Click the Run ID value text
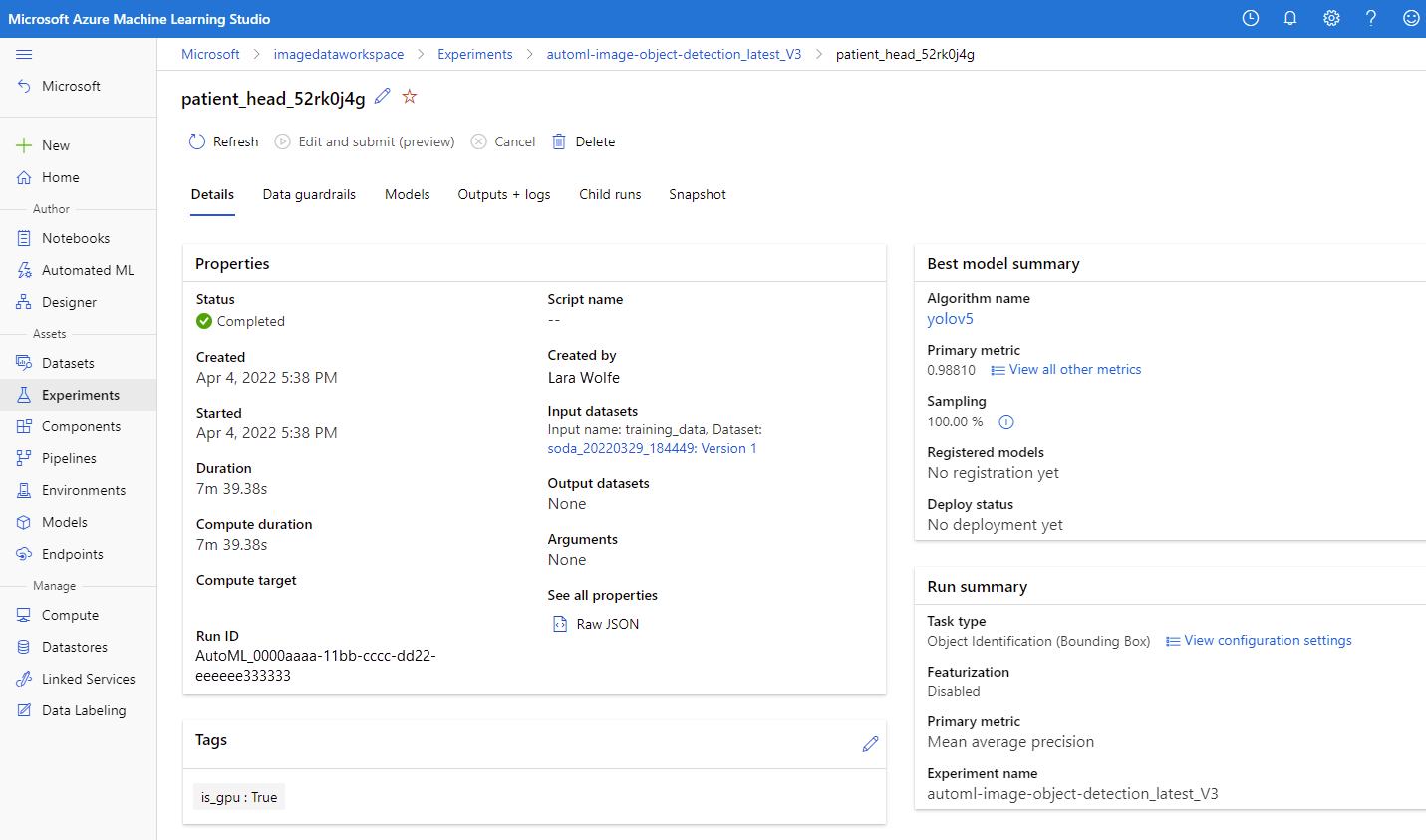This screenshot has width=1426, height=840. (x=316, y=665)
